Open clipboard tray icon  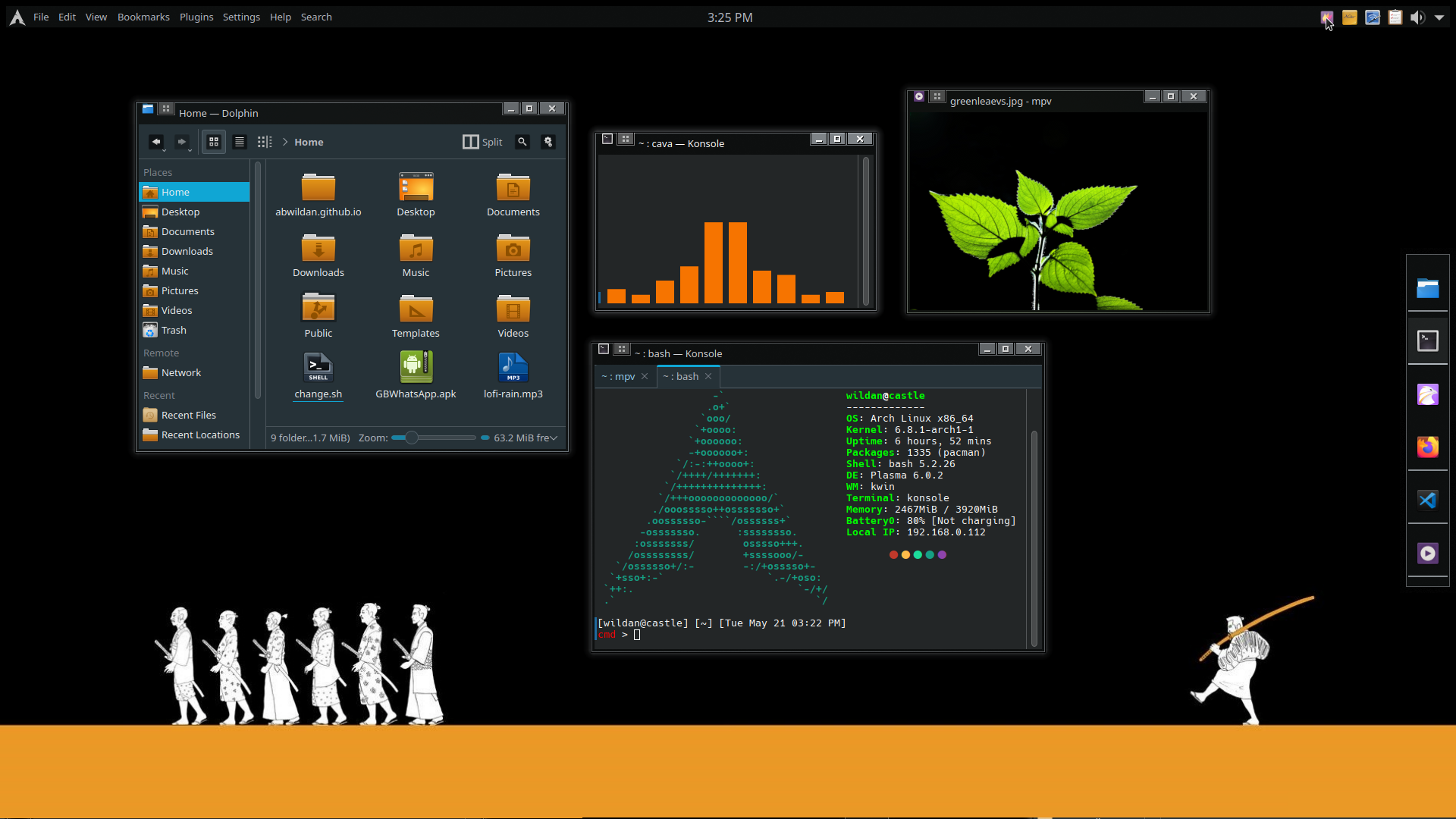(x=1395, y=17)
